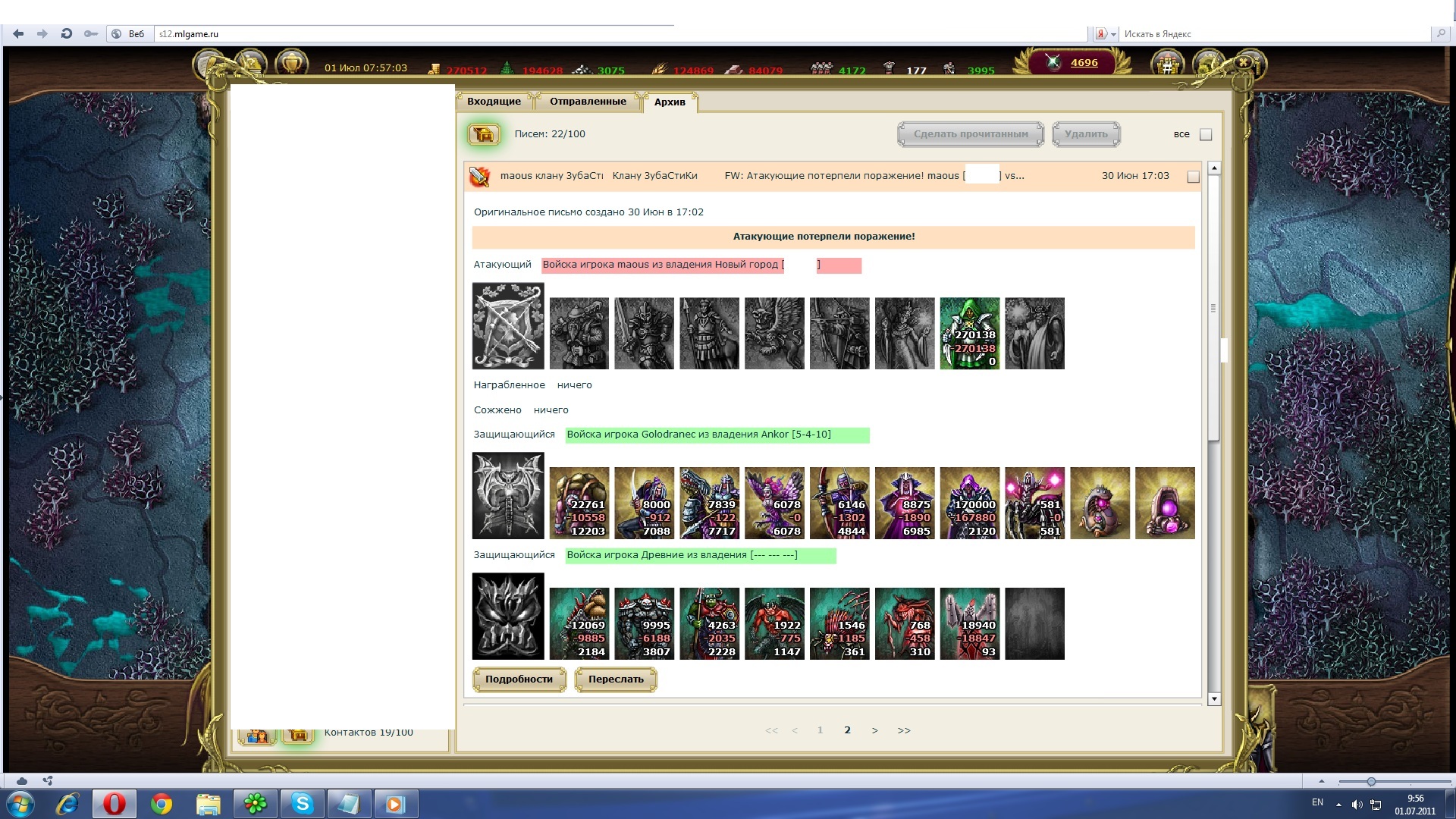Focus the address bar showing s12.mlgame.ru
Screen dimensions: 1456x819
tap(620, 34)
